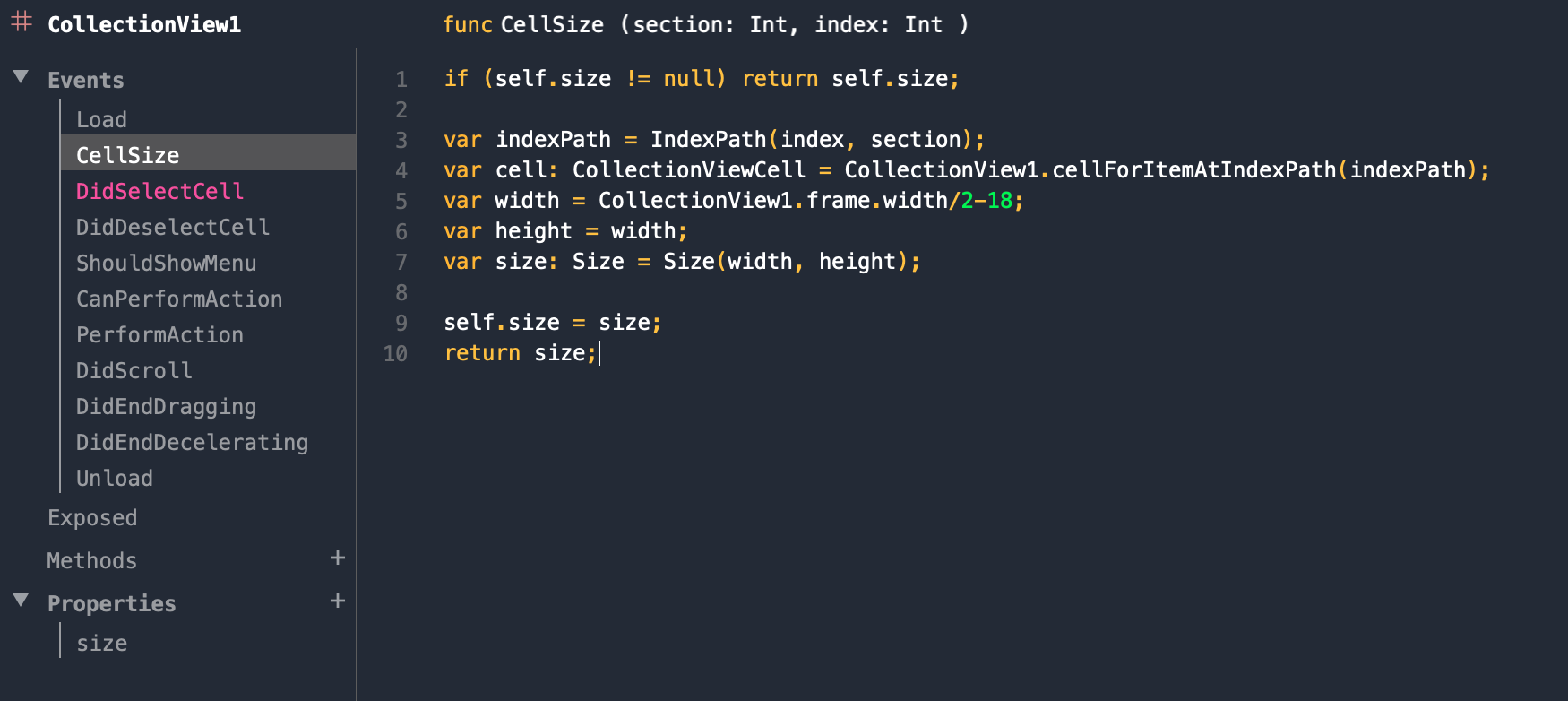1568x701 pixels.
Task: Select the DidEndDecelerating event
Action: coord(192,443)
